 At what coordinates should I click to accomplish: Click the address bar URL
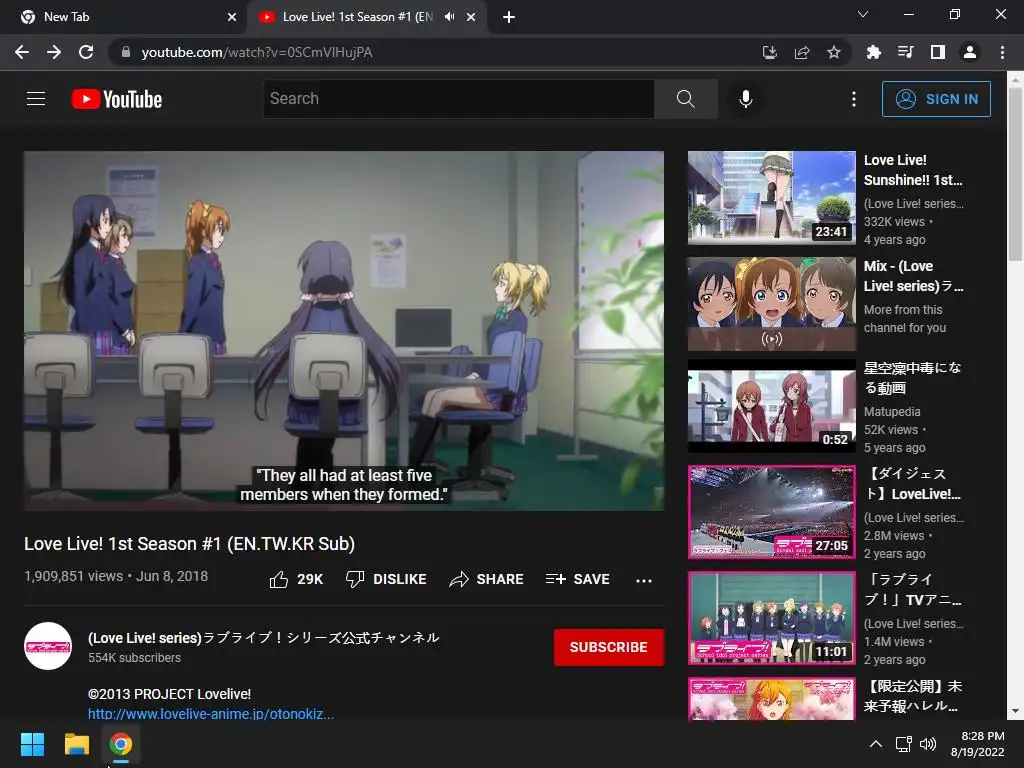(x=257, y=52)
